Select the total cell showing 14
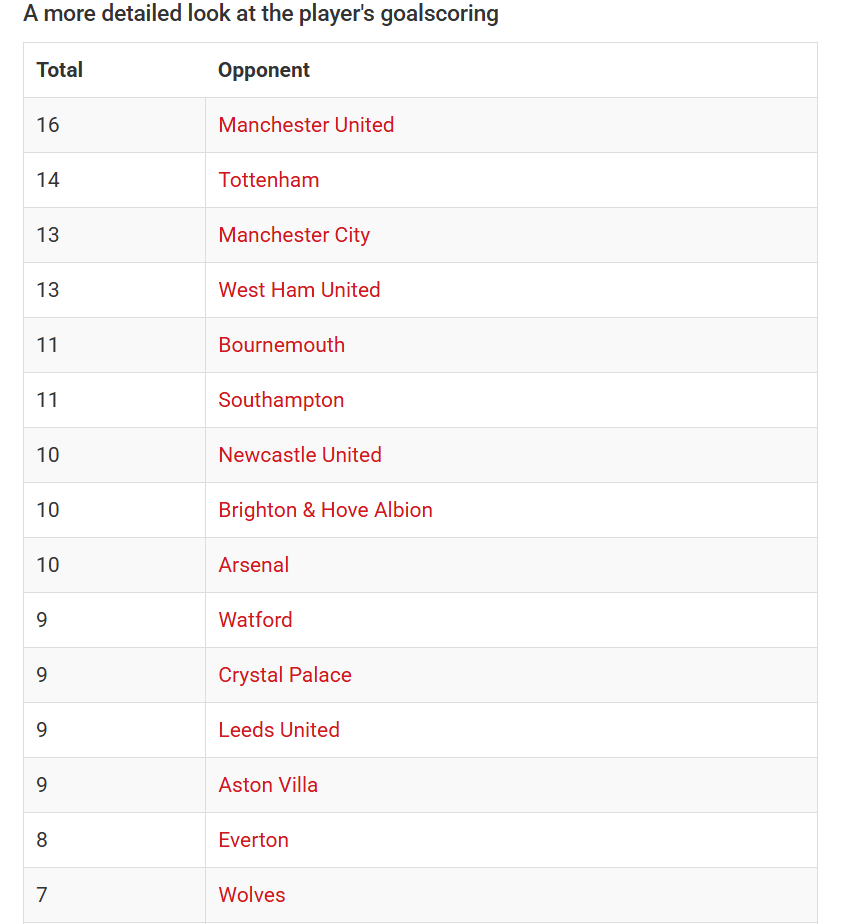 (x=114, y=180)
